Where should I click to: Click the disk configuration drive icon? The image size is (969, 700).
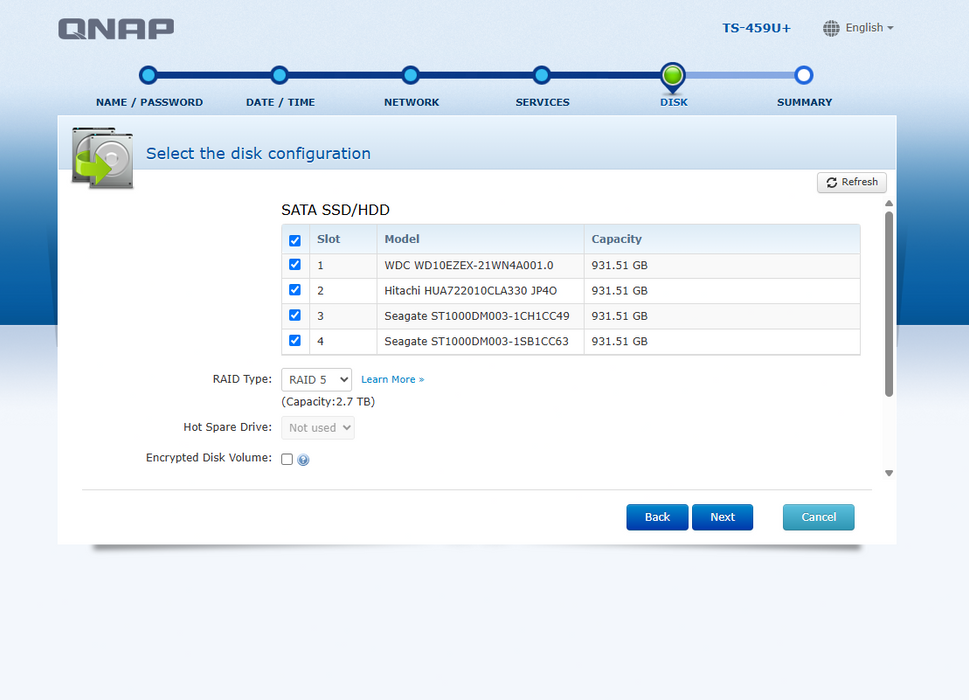point(103,158)
